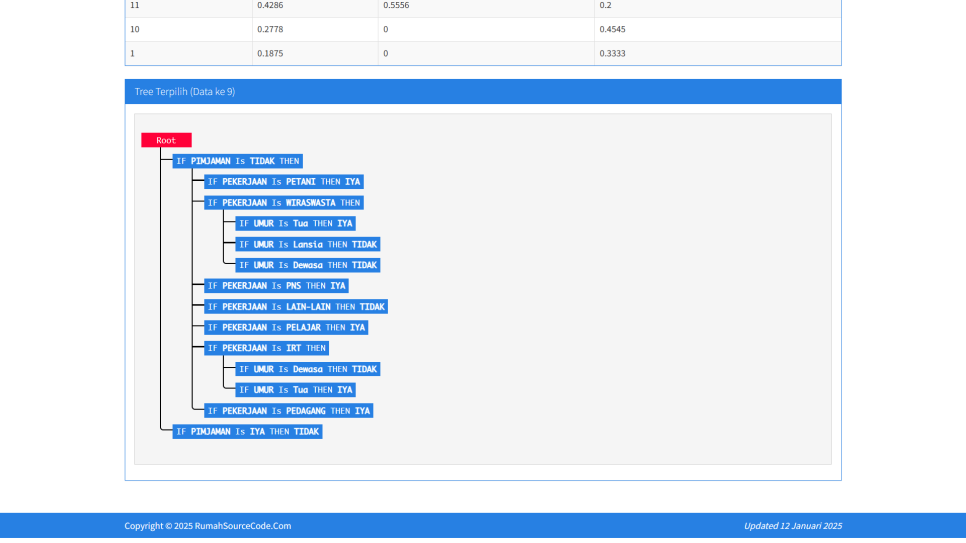Click UMUR Is Lansia THEN TIDAK node
Image resolution: width=966 pixels, height=543 pixels.
(x=308, y=244)
